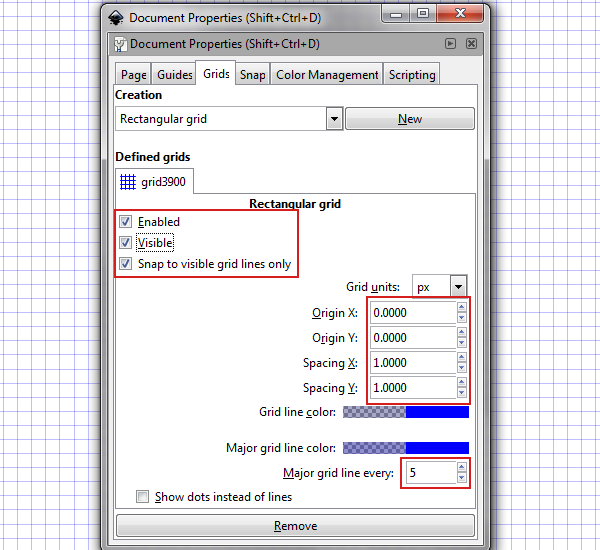The image size is (600, 550).
Task: Pick the Major grid line color swatch
Action: coord(405,447)
